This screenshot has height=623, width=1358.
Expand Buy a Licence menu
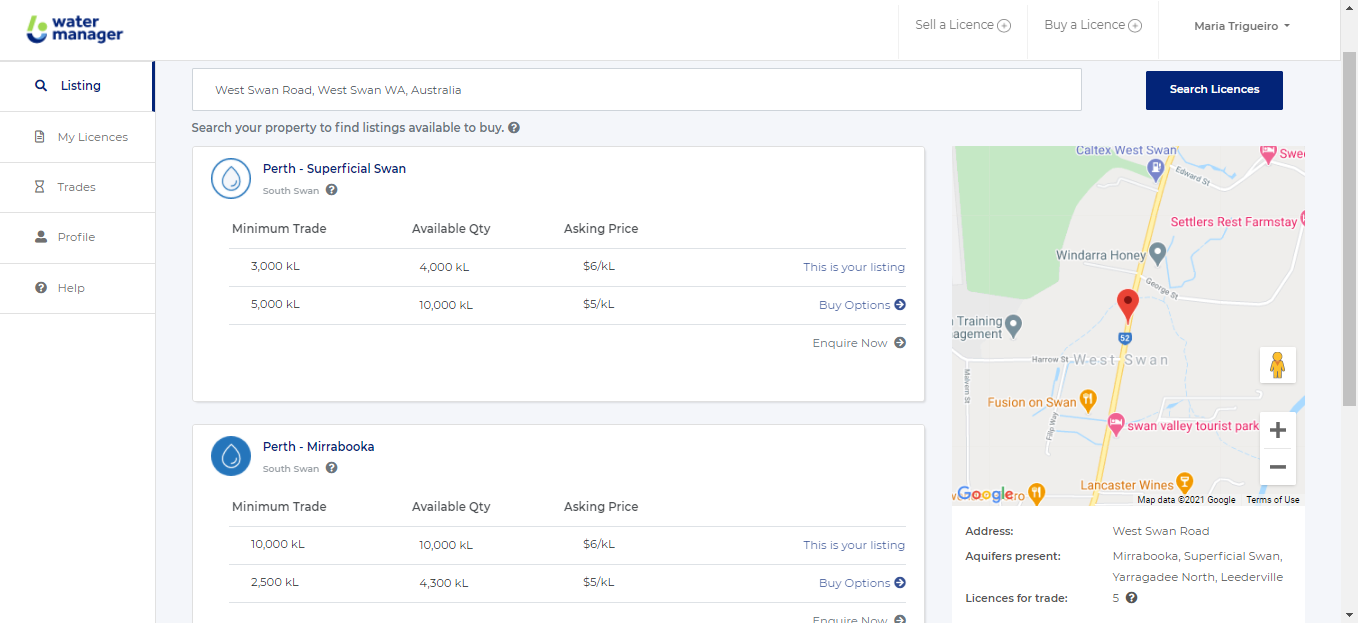point(1092,25)
